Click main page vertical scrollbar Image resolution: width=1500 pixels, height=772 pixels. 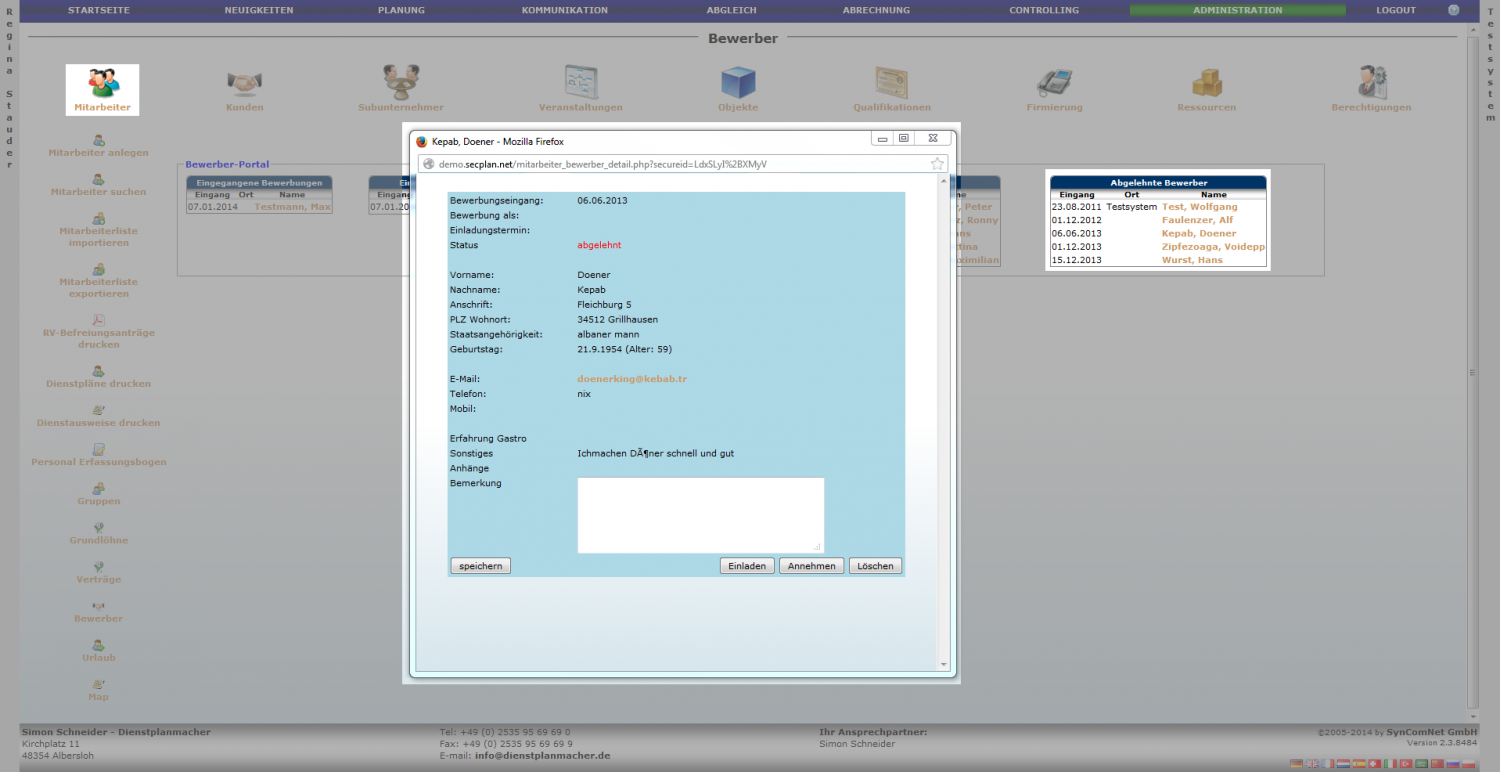(1471, 371)
